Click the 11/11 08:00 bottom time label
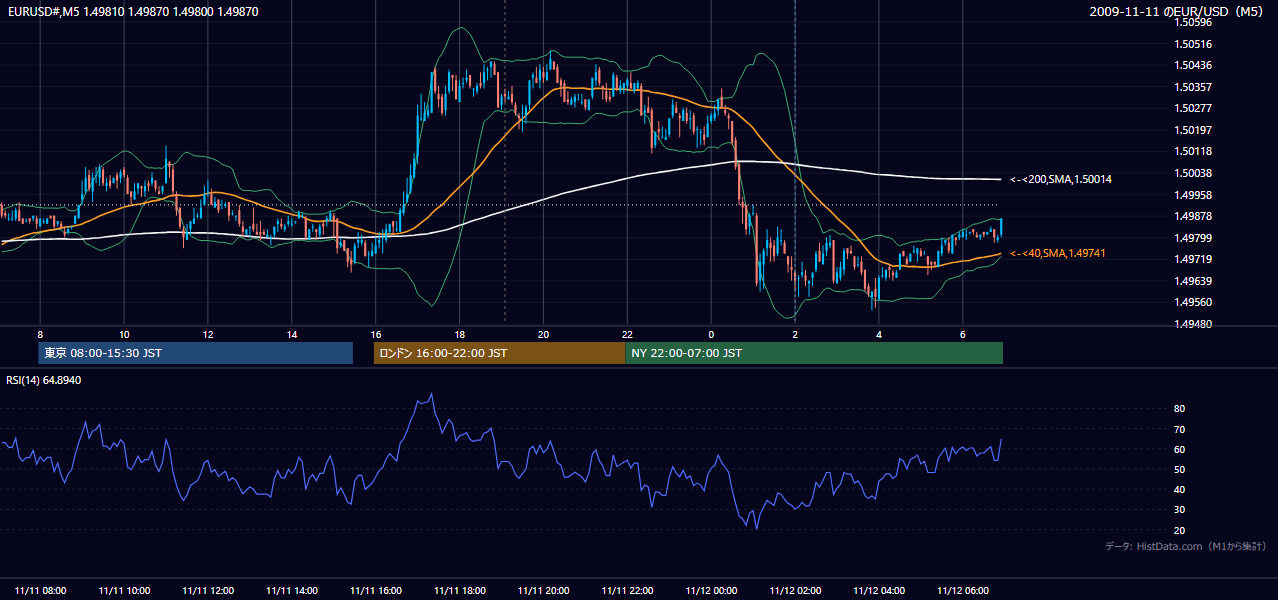The image size is (1278, 600). pyautogui.click(x=41, y=590)
